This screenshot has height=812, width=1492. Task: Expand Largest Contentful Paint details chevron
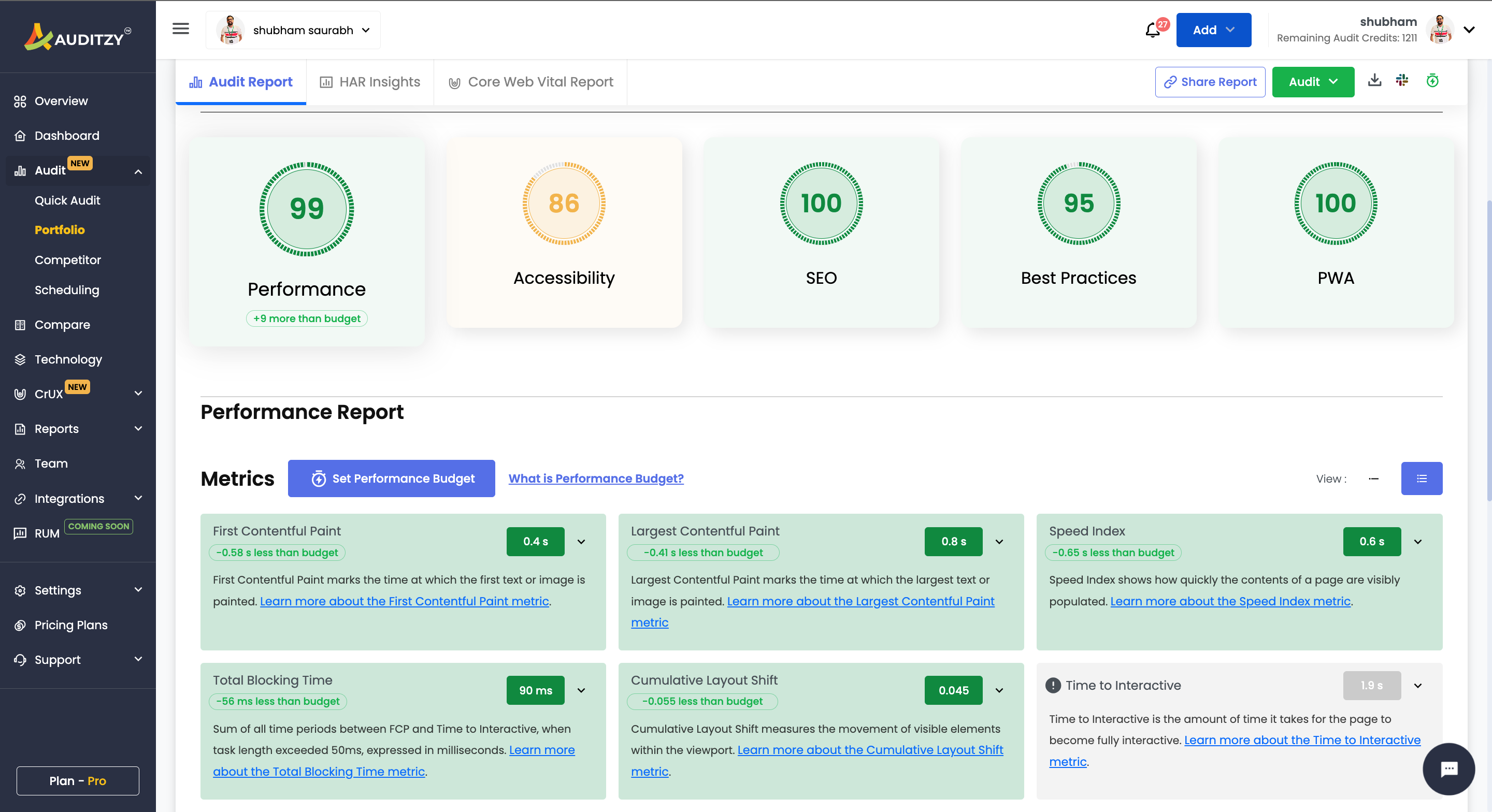[x=999, y=542]
